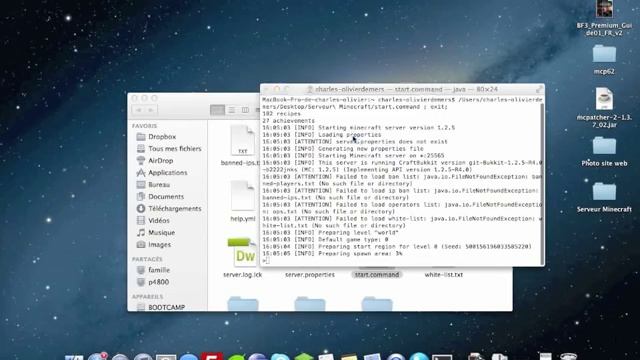
Task: Click the Finder back arrow button
Action: pyautogui.click(x=138, y=110)
